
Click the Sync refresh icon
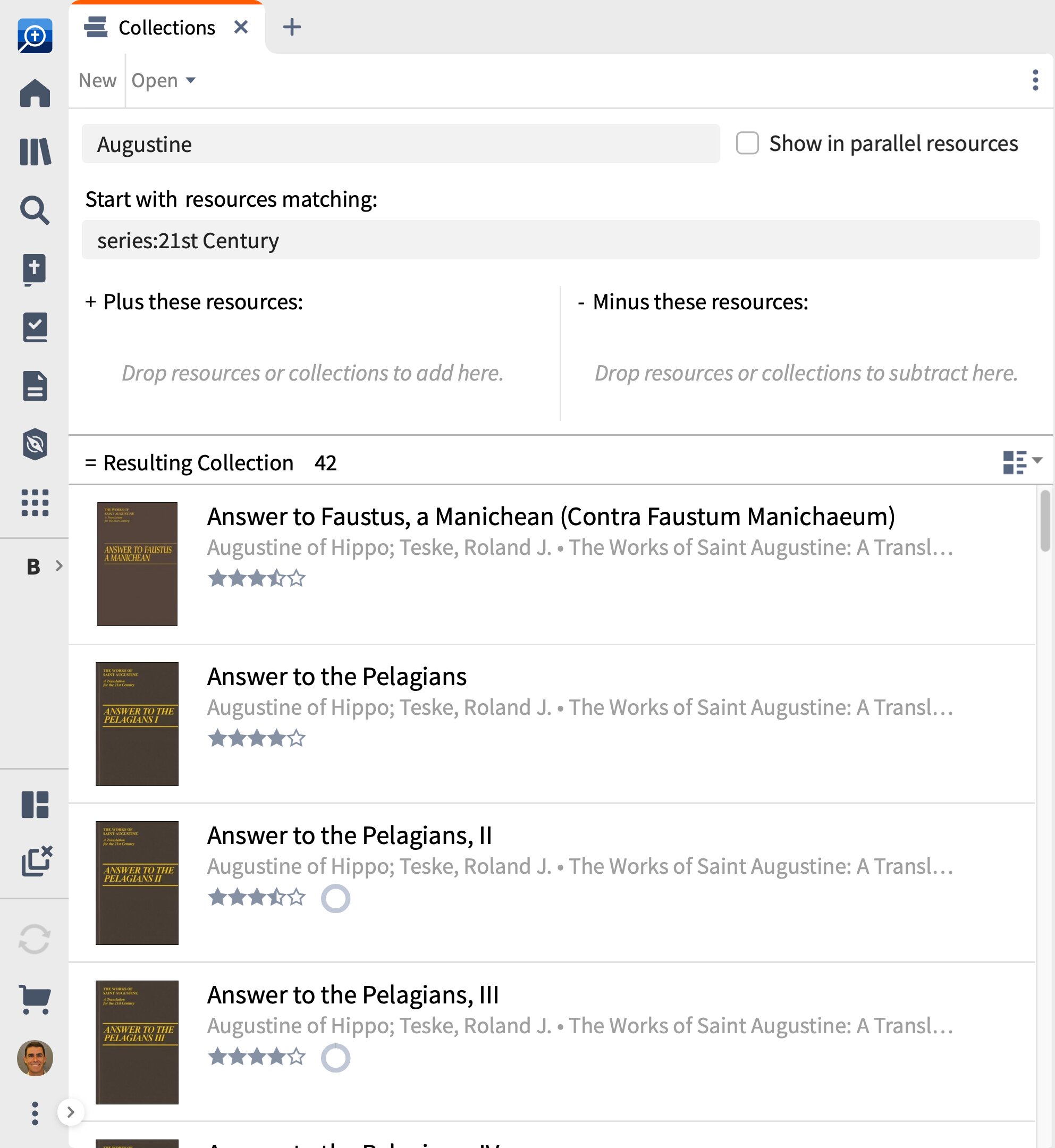point(35,939)
